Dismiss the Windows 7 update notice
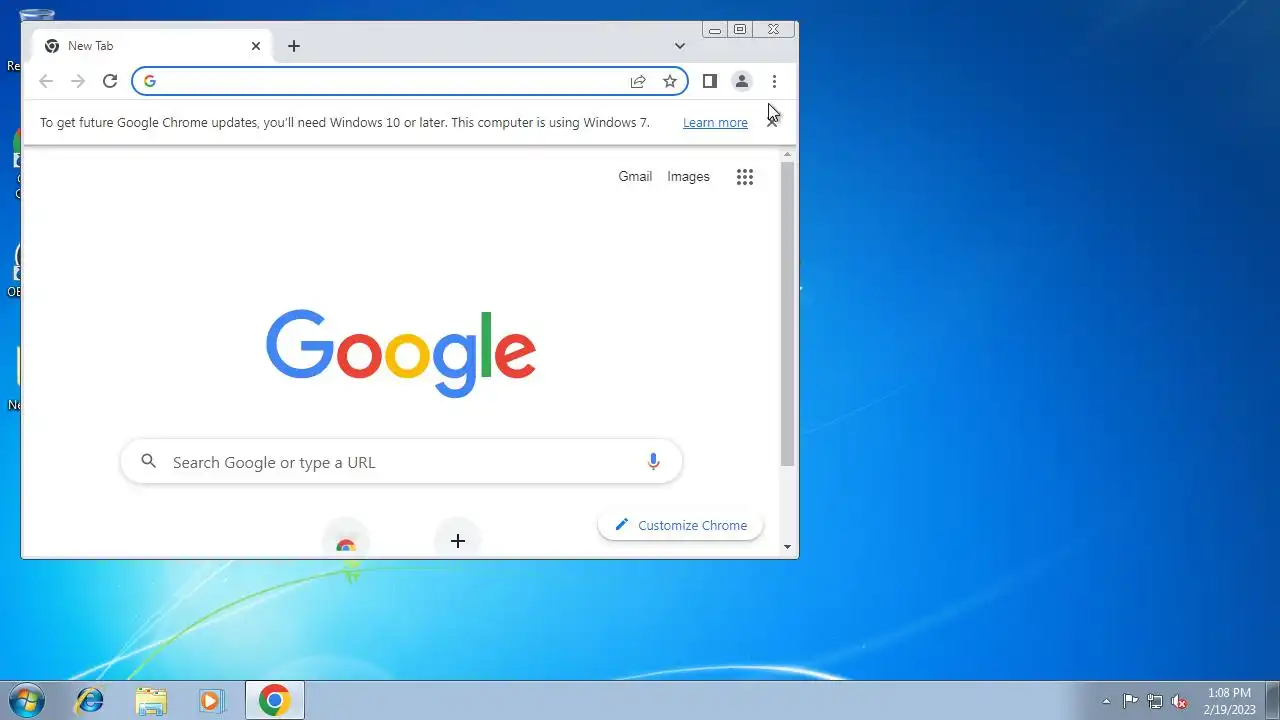The width and height of the screenshot is (1280, 720). [772, 122]
